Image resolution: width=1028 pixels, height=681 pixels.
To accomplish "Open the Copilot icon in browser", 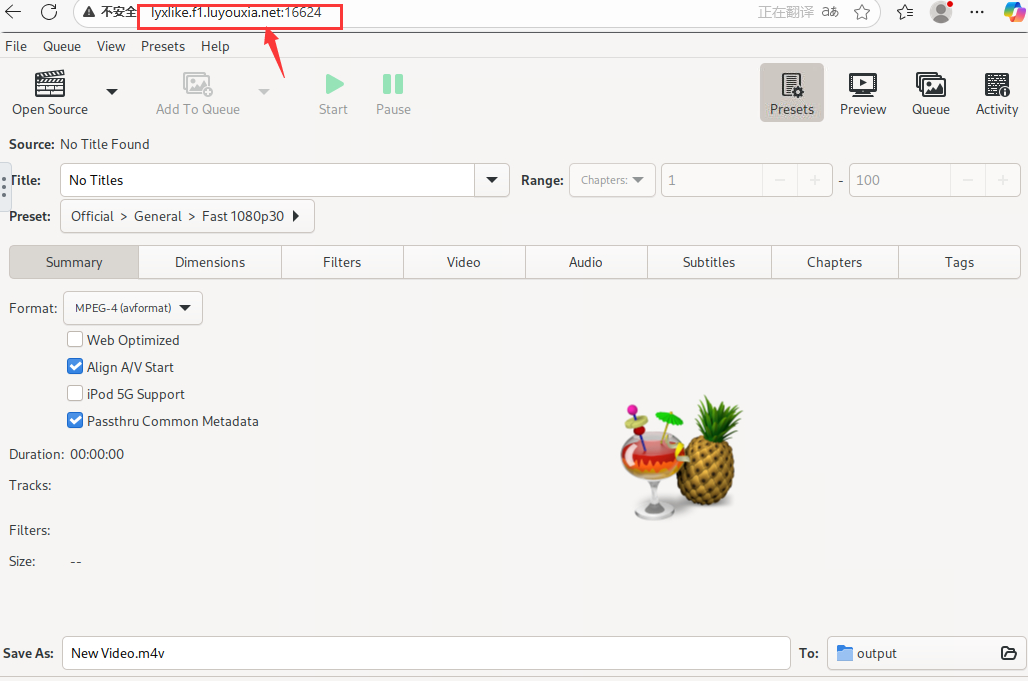I will tap(1014, 12).
